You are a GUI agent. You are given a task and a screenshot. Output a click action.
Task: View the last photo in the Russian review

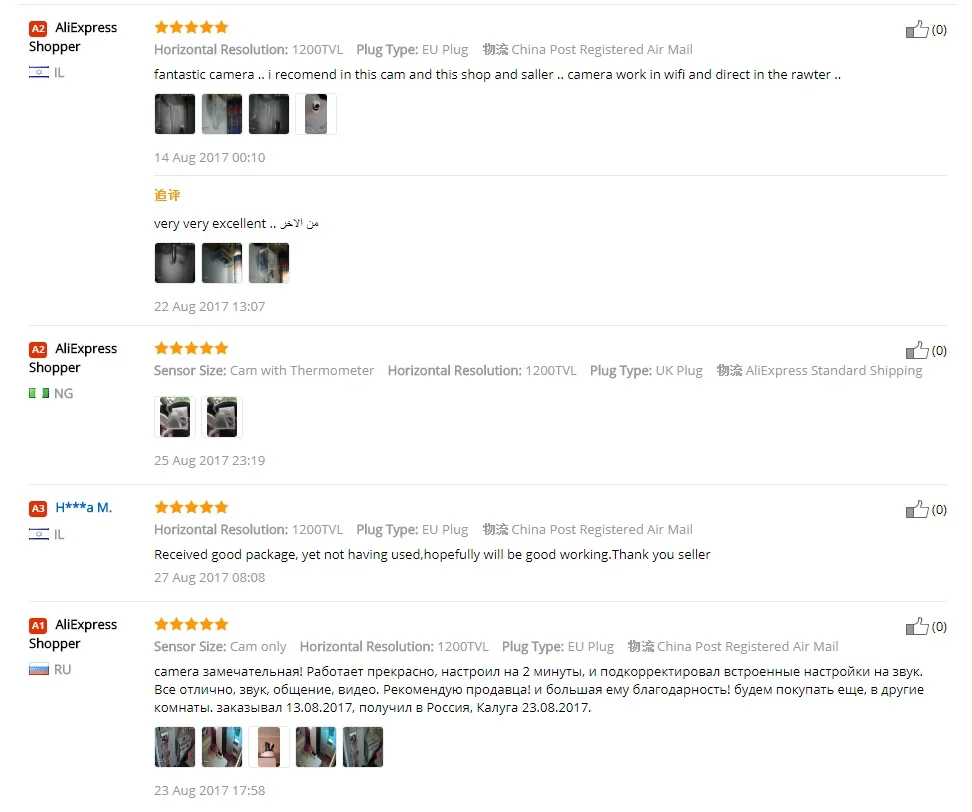click(363, 747)
